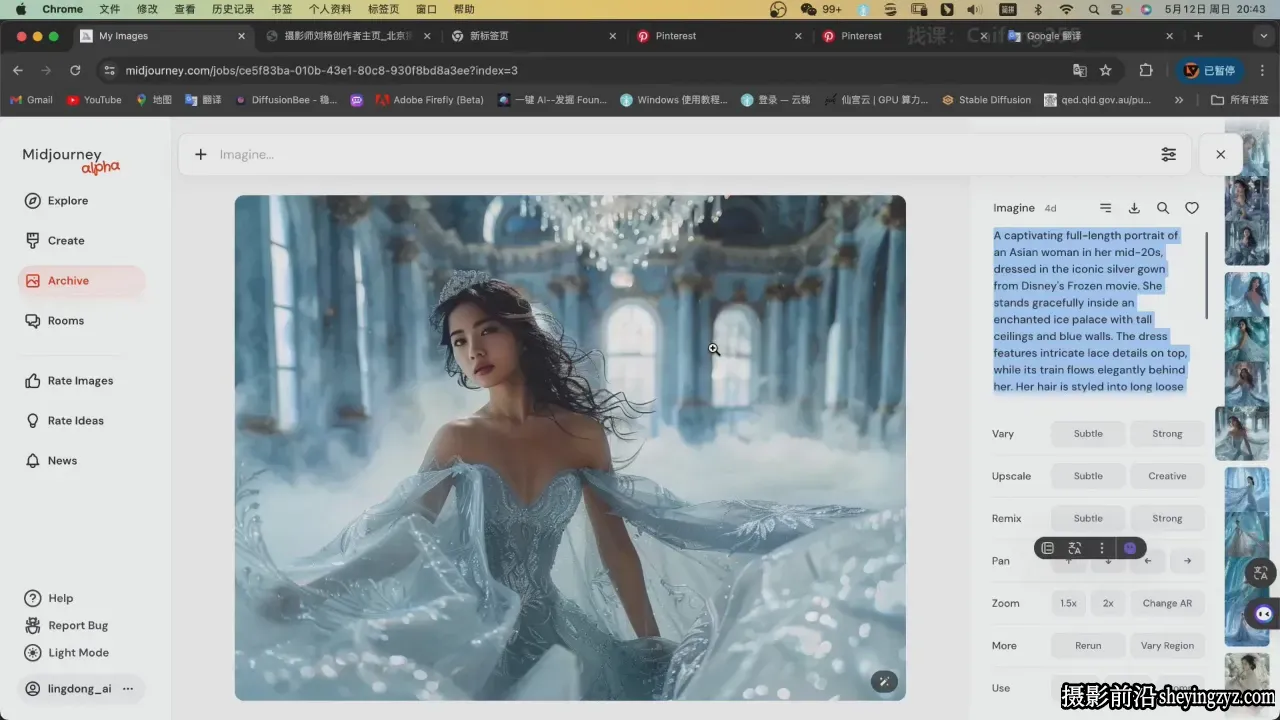Click the Vary Subtle button
The height and width of the screenshot is (720, 1280).
pos(1088,434)
